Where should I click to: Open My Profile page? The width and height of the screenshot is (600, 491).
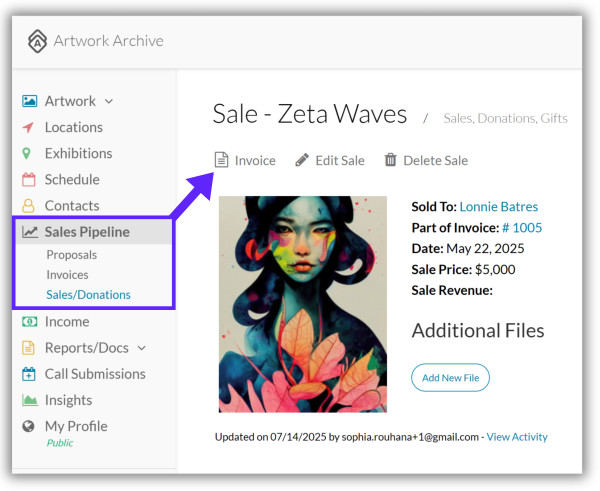[x=76, y=426]
